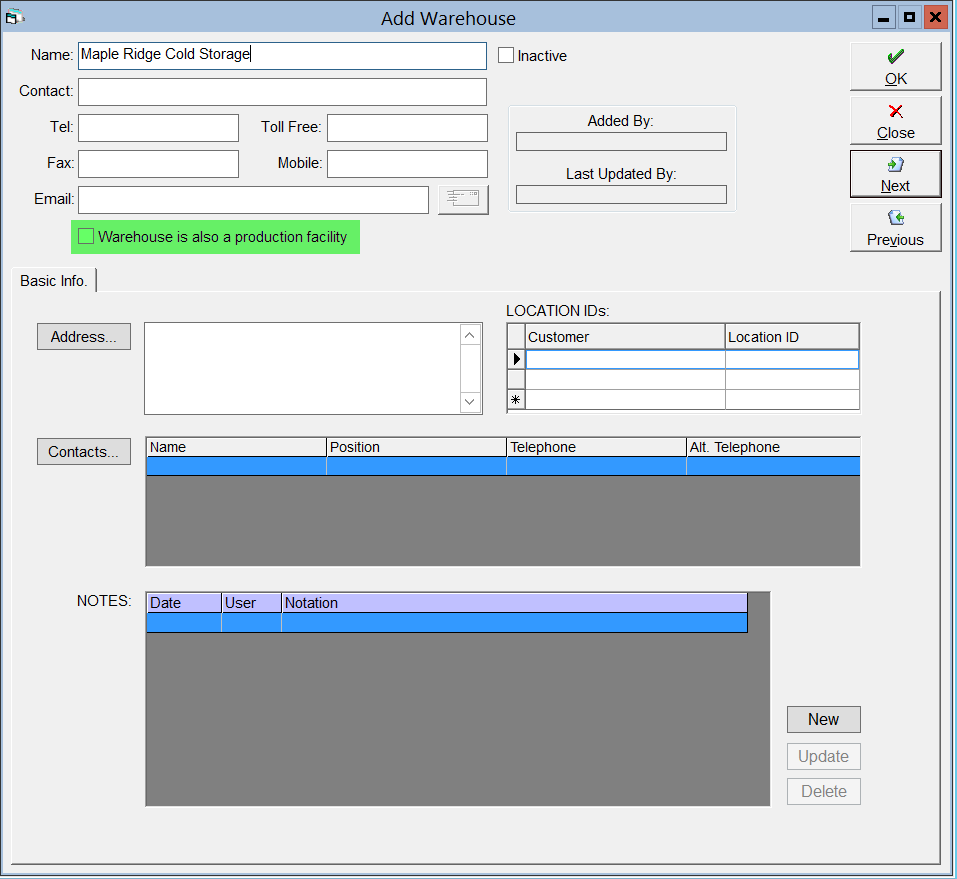Viewport: 957px width, 879px height.
Task: Click the Notation column header in notes grid
Action: 515,603
